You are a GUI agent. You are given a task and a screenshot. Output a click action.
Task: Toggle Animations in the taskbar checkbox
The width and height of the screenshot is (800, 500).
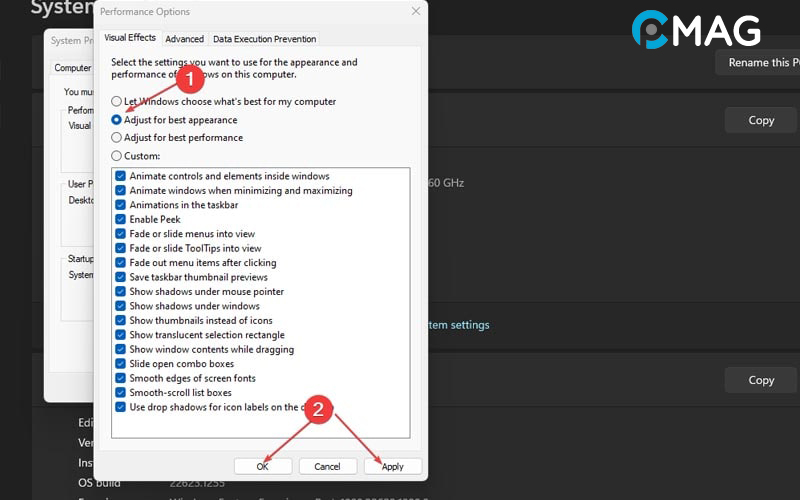[121, 205]
